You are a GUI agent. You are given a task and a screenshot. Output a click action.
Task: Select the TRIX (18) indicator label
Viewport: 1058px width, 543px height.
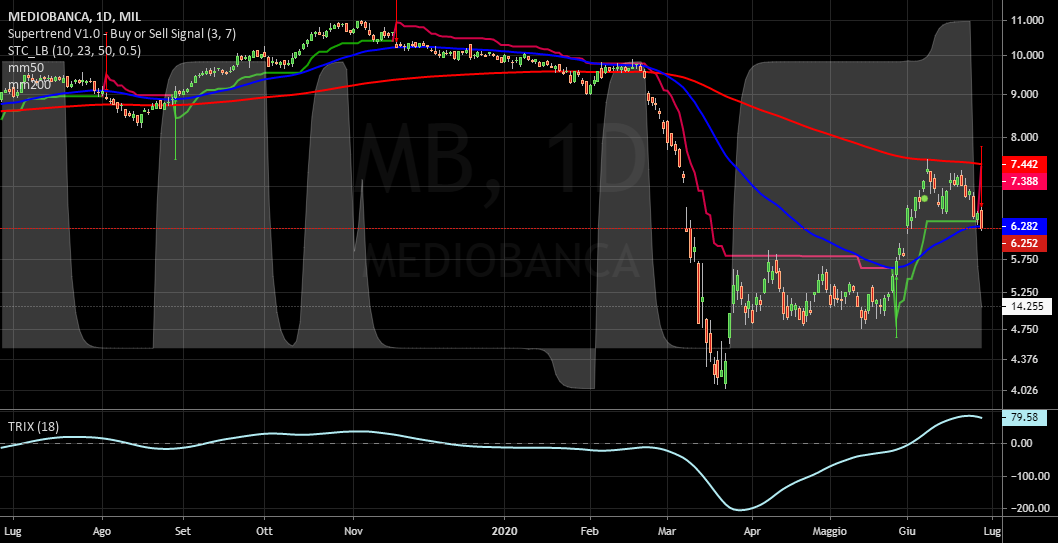tap(32, 426)
